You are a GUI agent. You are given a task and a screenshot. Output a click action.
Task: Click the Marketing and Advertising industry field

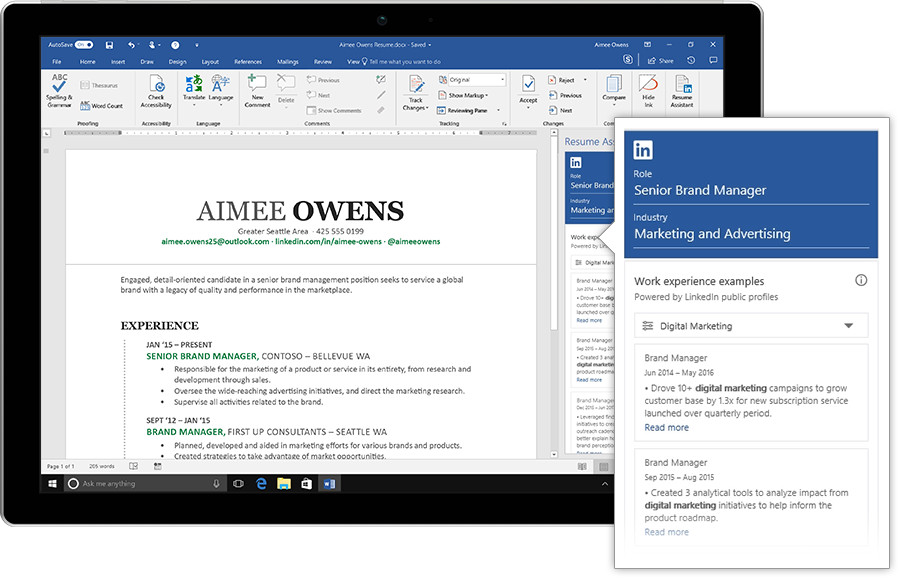pos(751,234)
